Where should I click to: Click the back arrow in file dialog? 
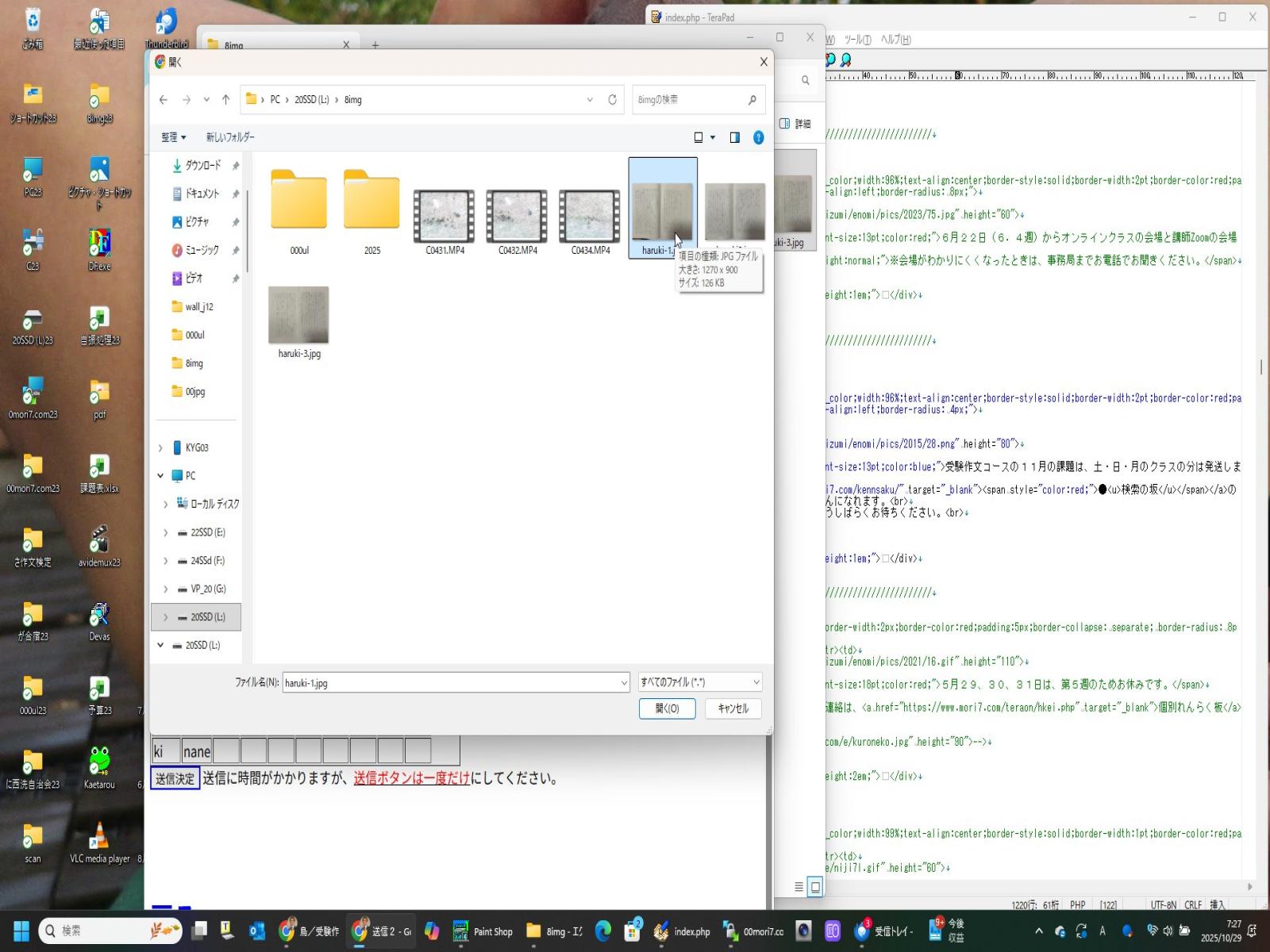pos(164,100)
